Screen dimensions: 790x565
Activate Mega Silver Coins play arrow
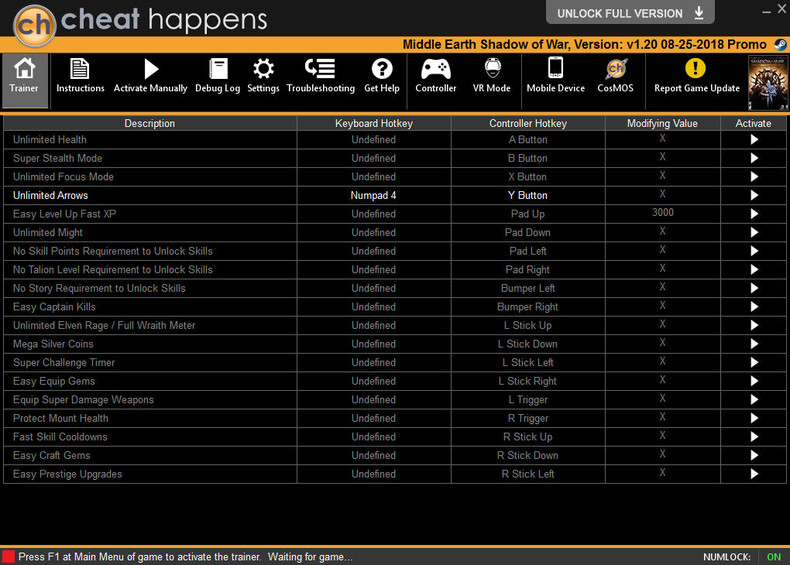tap(754, 344)
